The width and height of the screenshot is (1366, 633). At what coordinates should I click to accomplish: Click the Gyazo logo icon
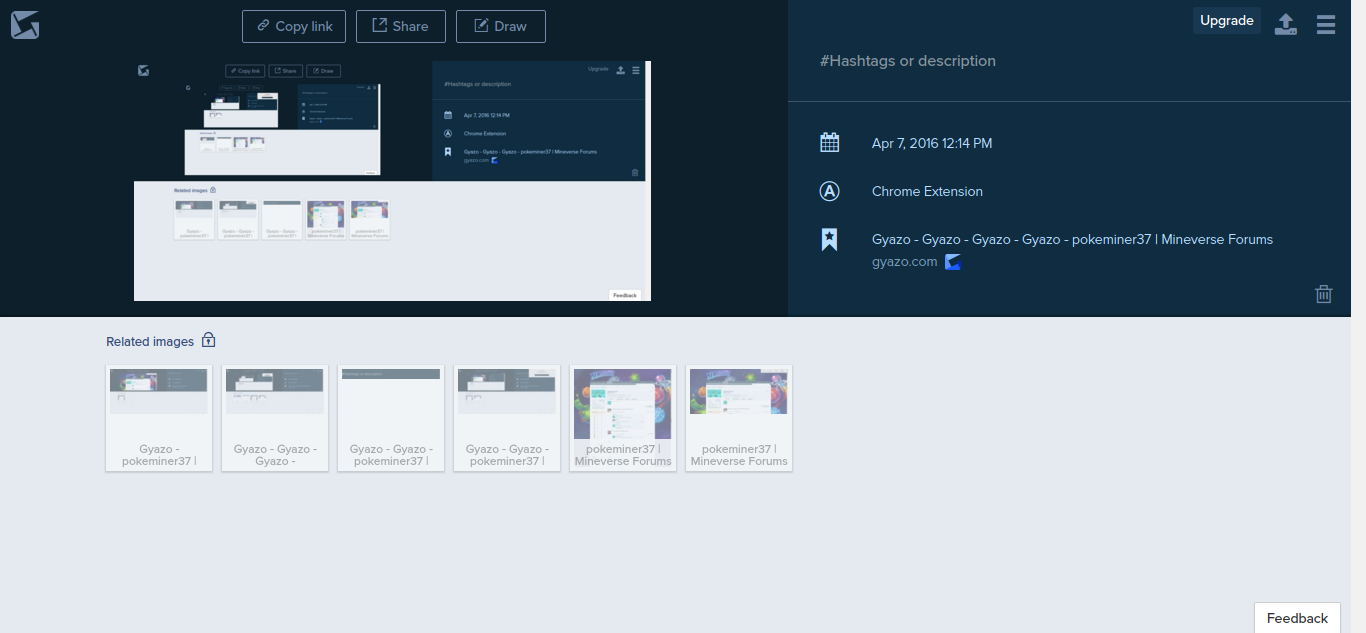coord(25,26)
